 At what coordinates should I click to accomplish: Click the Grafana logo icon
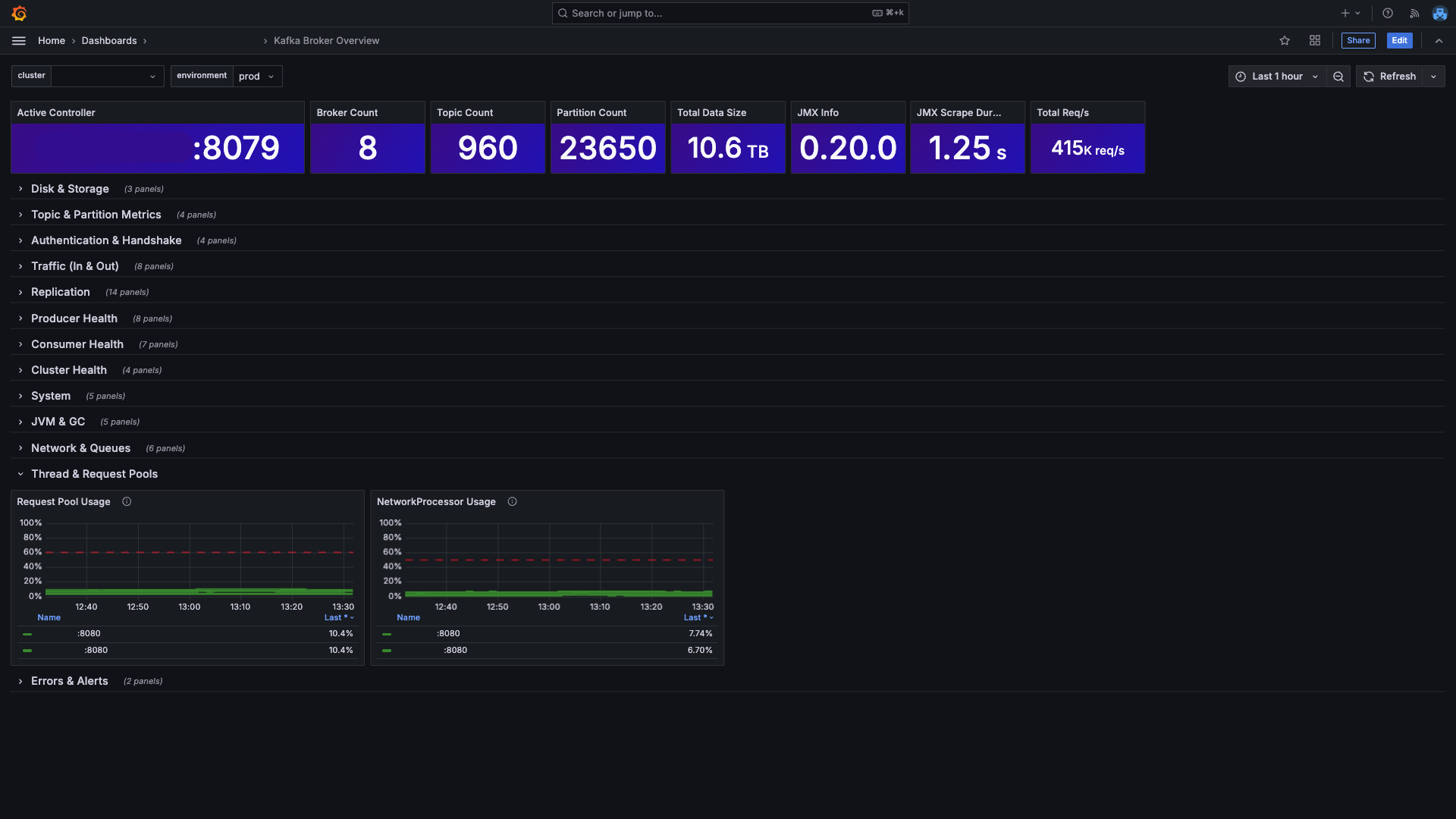click(20, 13)
